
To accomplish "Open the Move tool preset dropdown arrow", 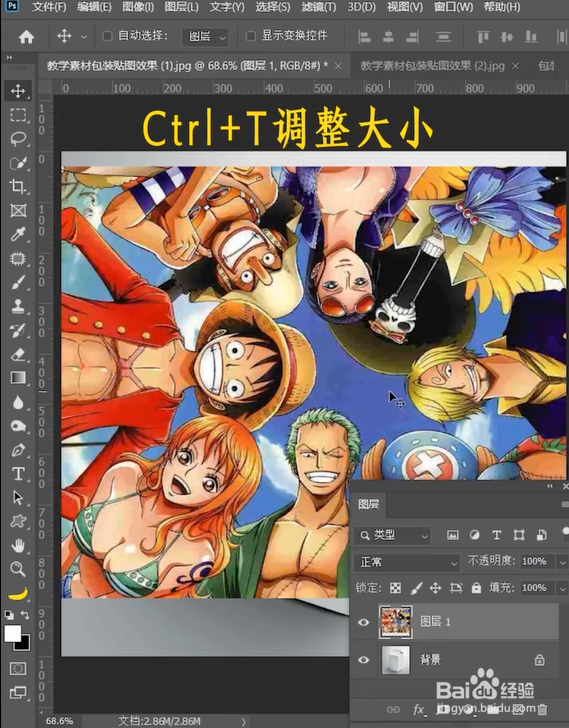I will 84,36.
